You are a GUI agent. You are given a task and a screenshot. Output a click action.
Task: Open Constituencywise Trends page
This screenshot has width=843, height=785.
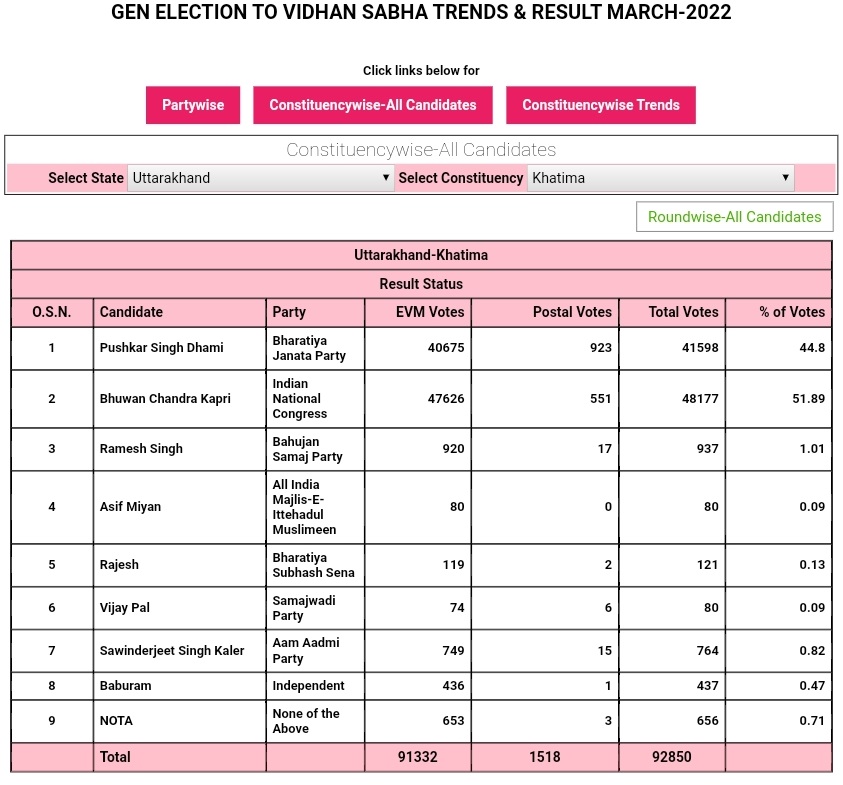click(601, 105)
